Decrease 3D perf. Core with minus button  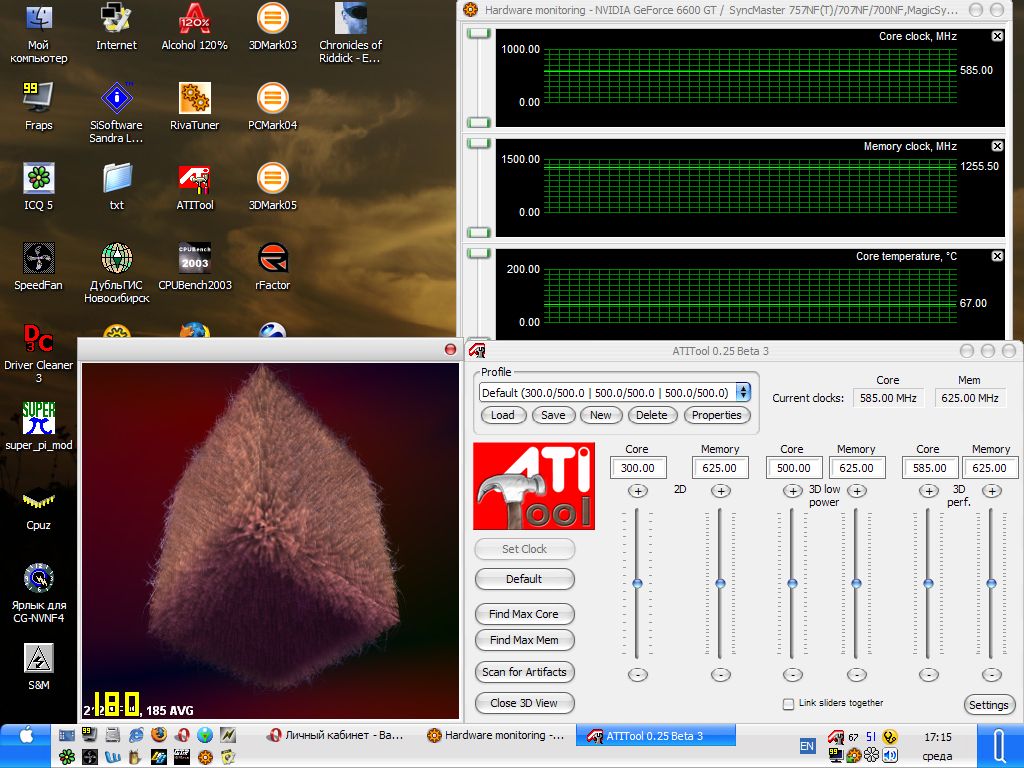coord(928,675)
